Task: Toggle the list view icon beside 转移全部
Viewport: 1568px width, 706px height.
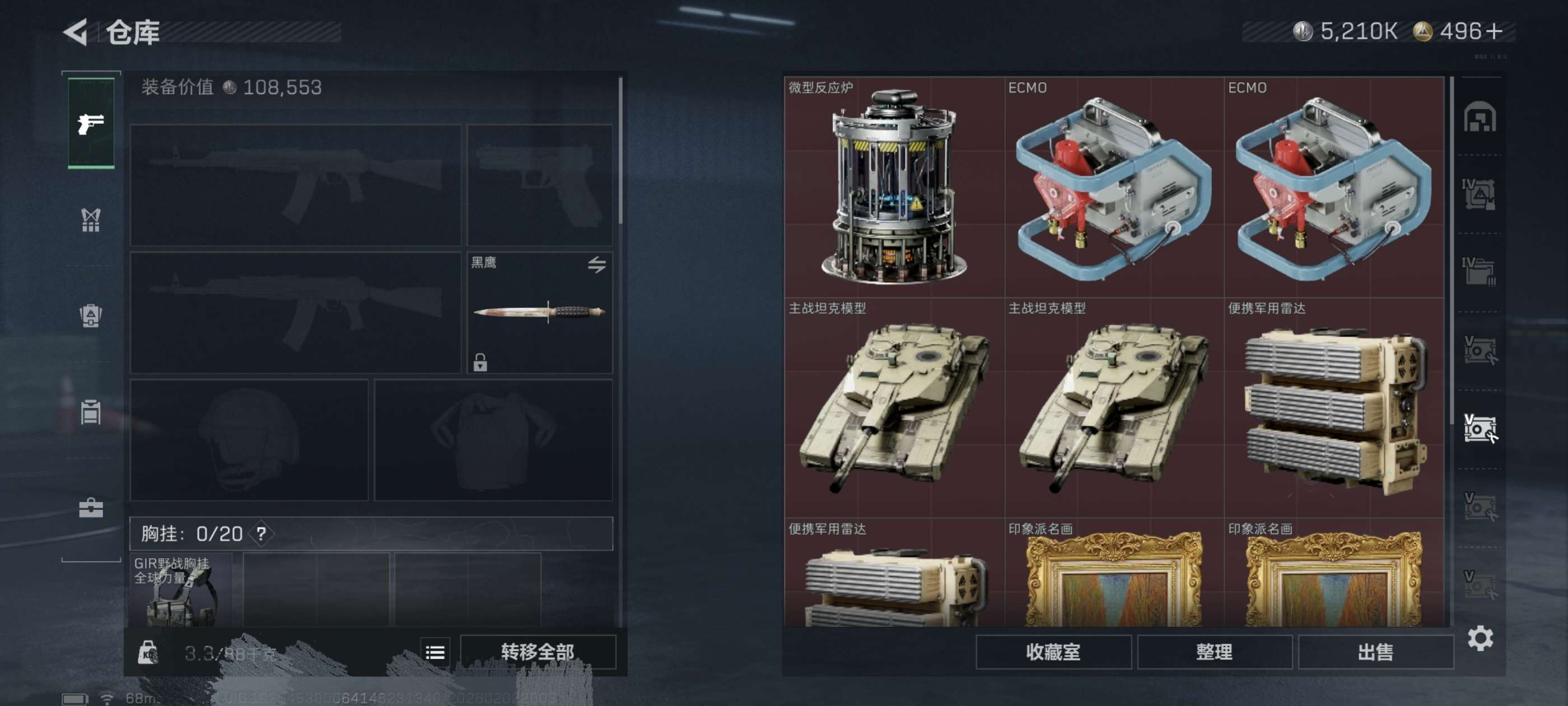Action: click(x=435, y=653)
